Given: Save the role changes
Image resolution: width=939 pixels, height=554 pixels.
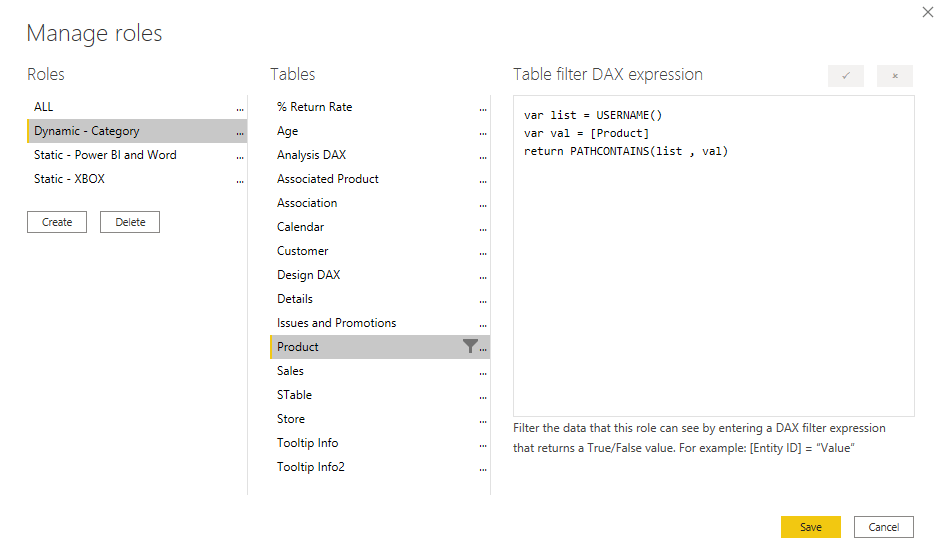Looking at the screenshot, I should [x=811, y=526].
